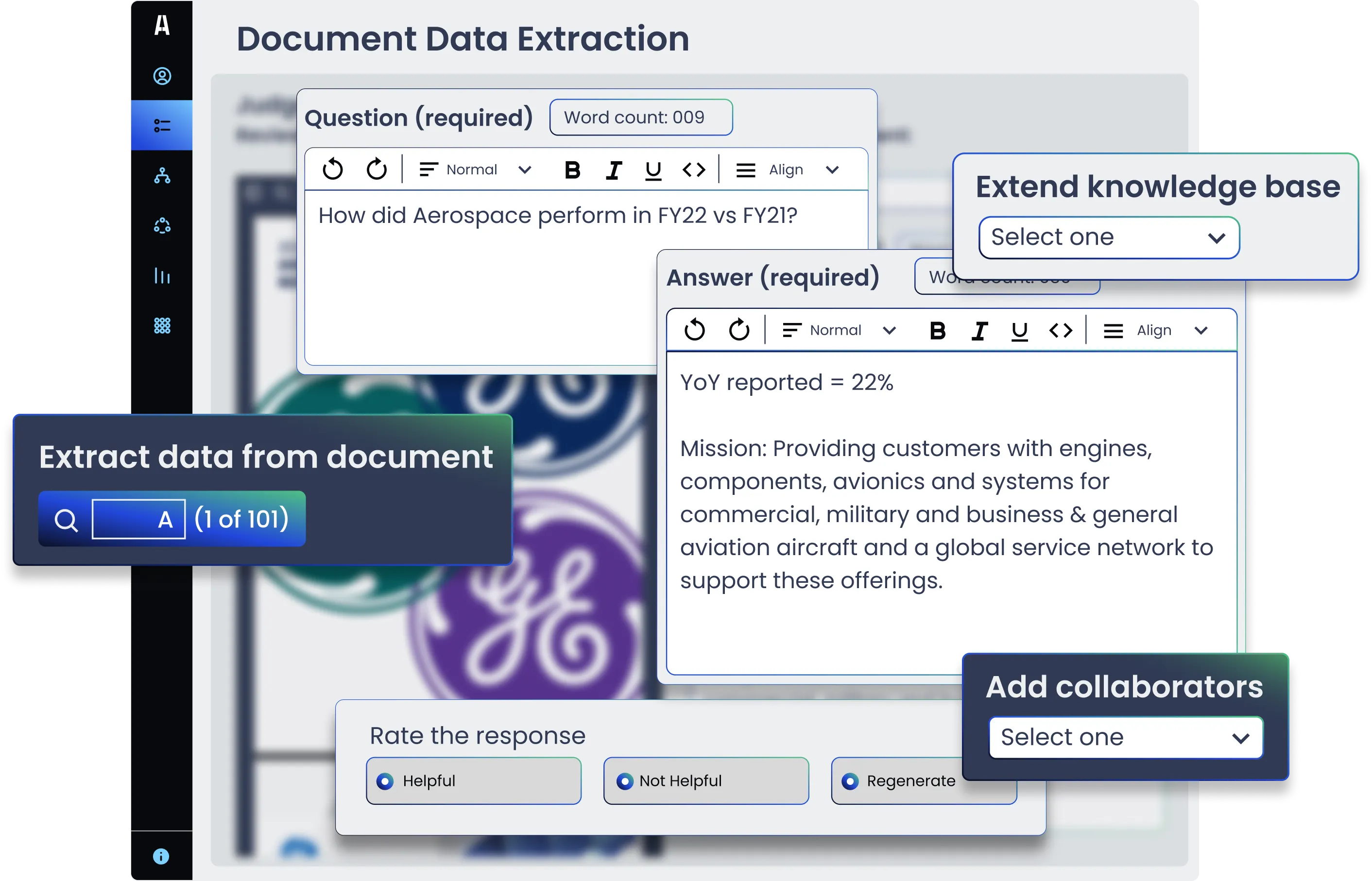Select the highlighted list view sidebar icon
This screenshot has width=1372, height=881.
click(x=162, y=126)
